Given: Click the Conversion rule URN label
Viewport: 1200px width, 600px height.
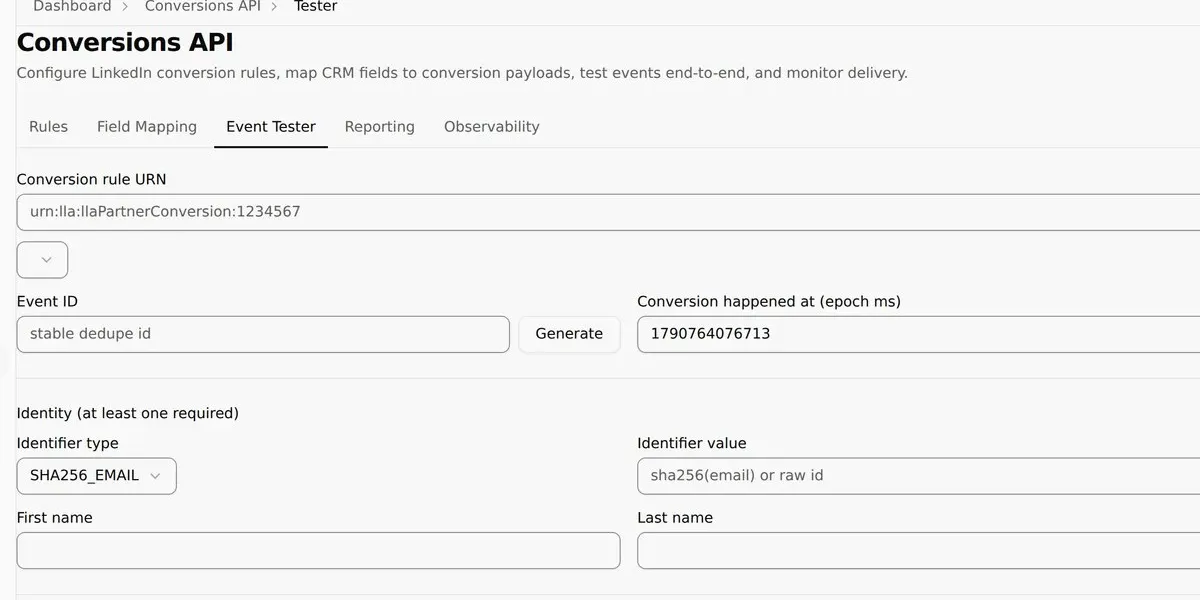Looking at the screenshot, I should point(92,180).
